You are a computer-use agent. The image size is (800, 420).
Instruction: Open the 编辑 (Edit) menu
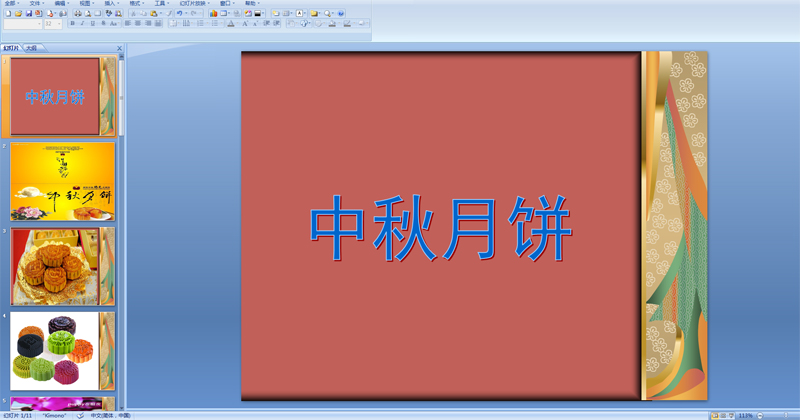(x=60, y=3)
